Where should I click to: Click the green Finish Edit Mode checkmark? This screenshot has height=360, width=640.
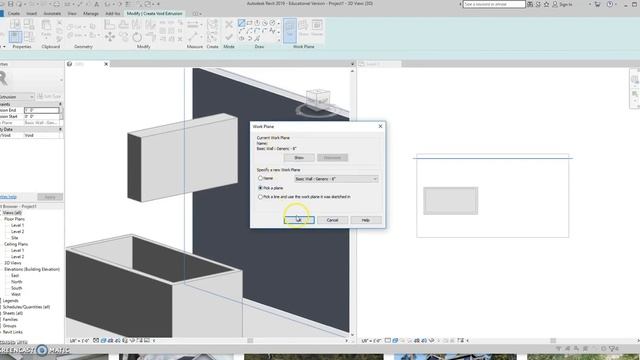coord(229,37)
